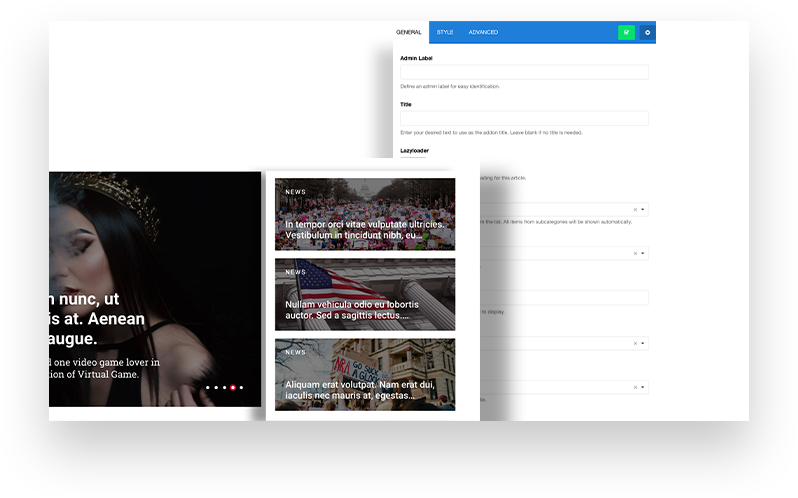Click the X icon in the third dropdown

point(635,343)
